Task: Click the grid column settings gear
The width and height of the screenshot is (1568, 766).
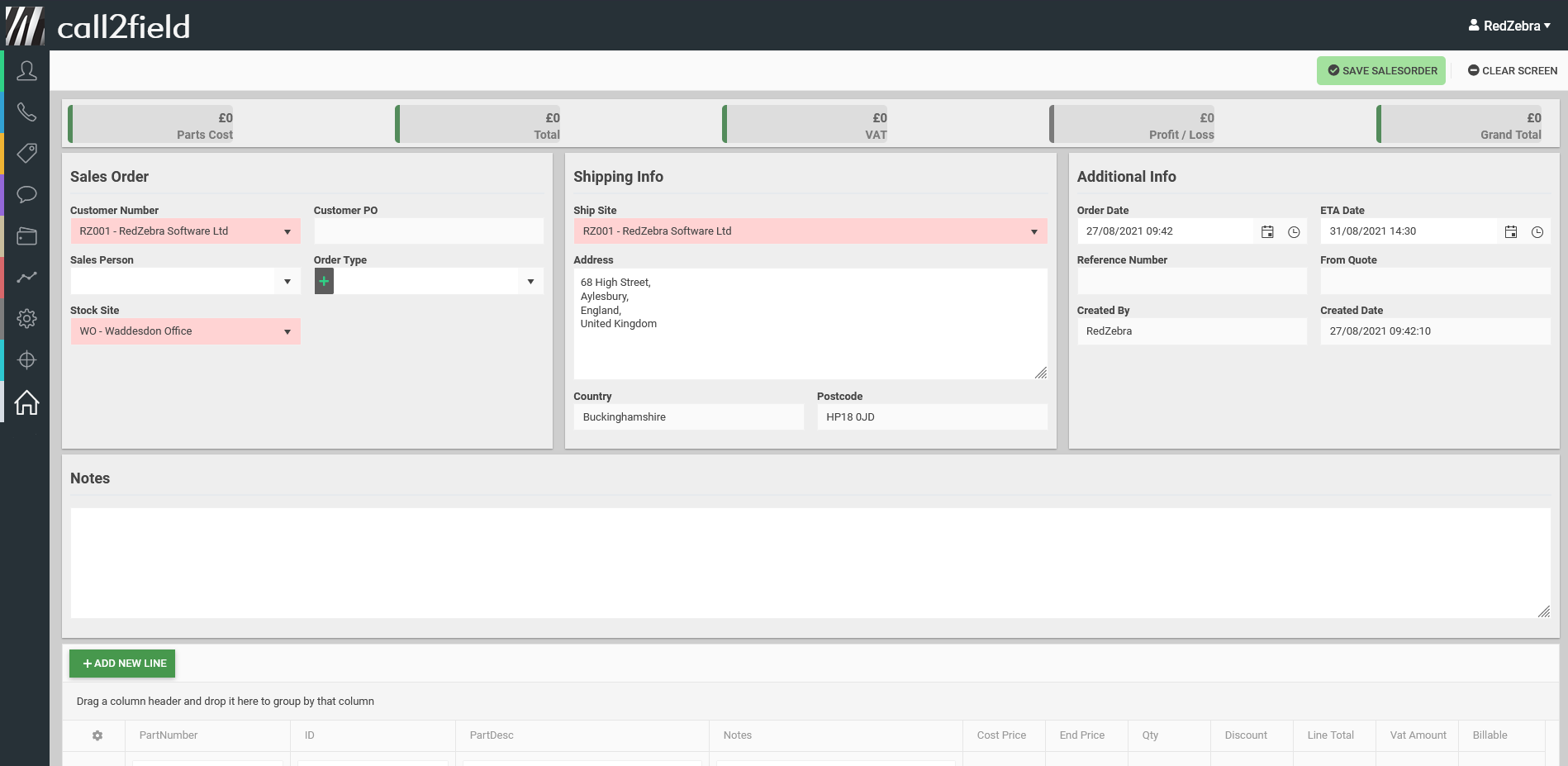Action: tap(97, 735)
